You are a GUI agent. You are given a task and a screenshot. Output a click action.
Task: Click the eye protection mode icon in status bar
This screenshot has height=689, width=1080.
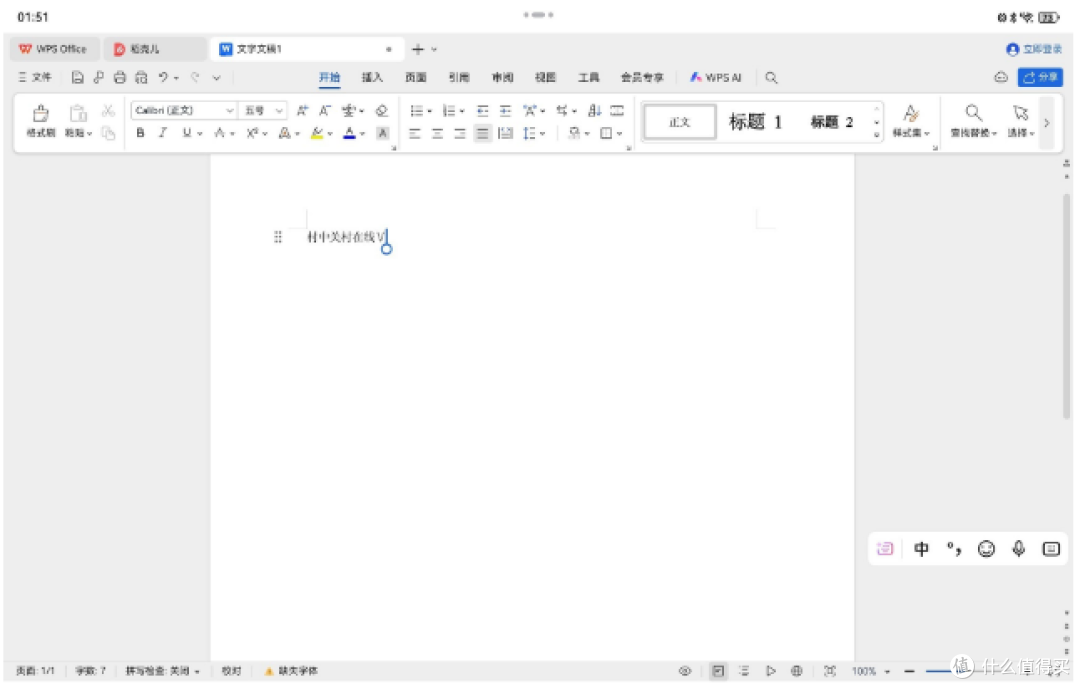(685, 670)
